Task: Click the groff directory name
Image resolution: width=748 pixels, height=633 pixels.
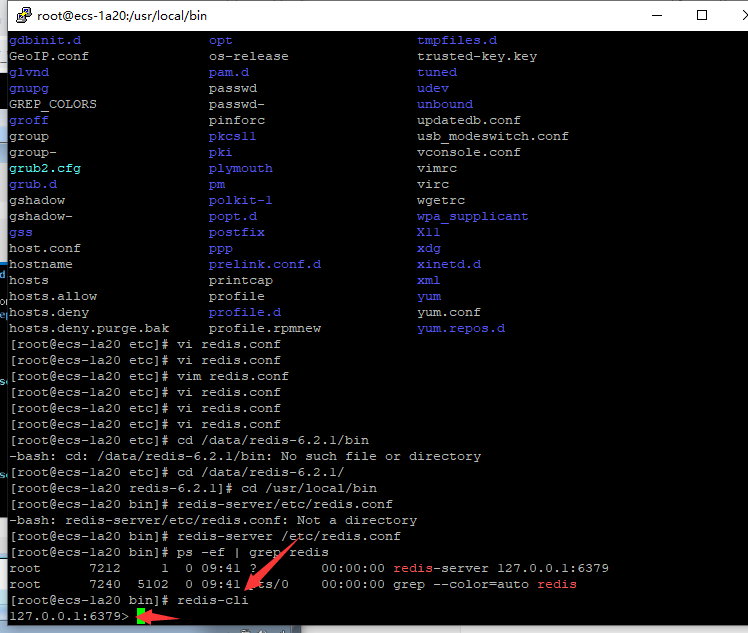Action: (x=29, y=120)
